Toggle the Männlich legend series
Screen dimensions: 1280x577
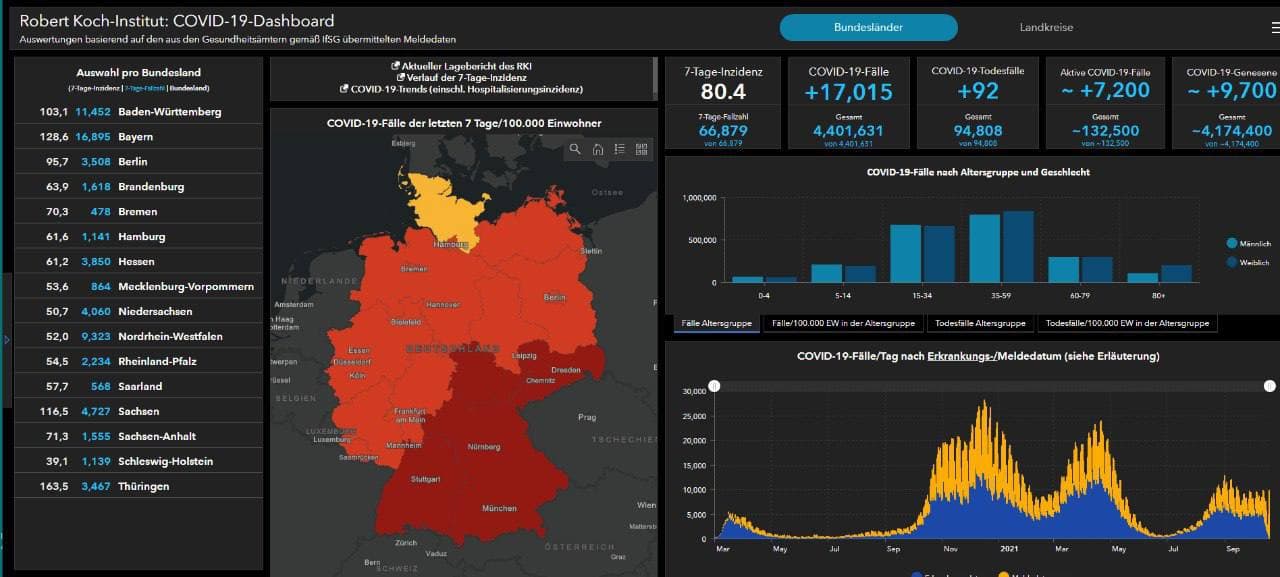1231,243
